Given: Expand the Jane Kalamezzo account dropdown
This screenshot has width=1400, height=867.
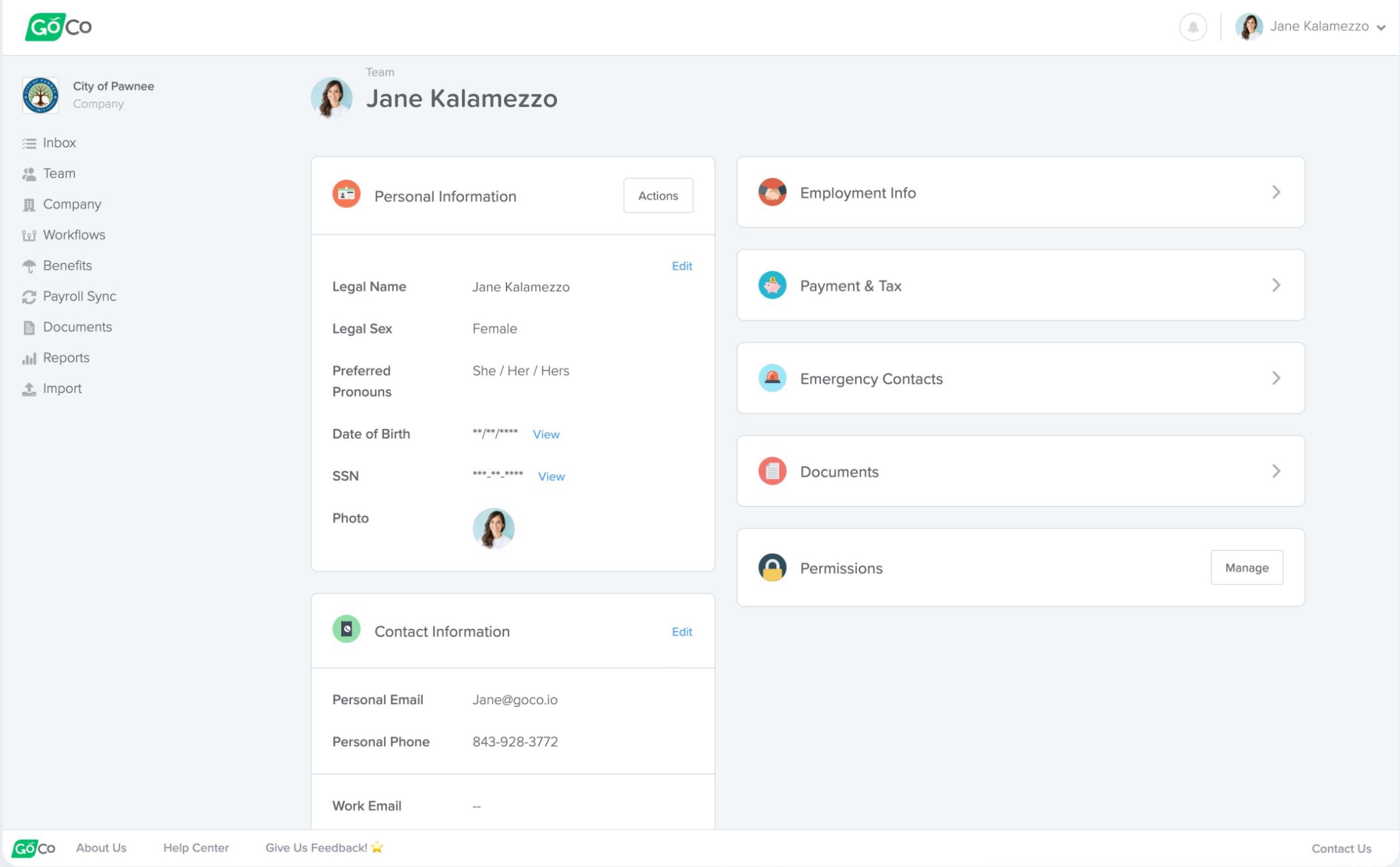Looking at the screenshot, I should [x=1331, y=27].
